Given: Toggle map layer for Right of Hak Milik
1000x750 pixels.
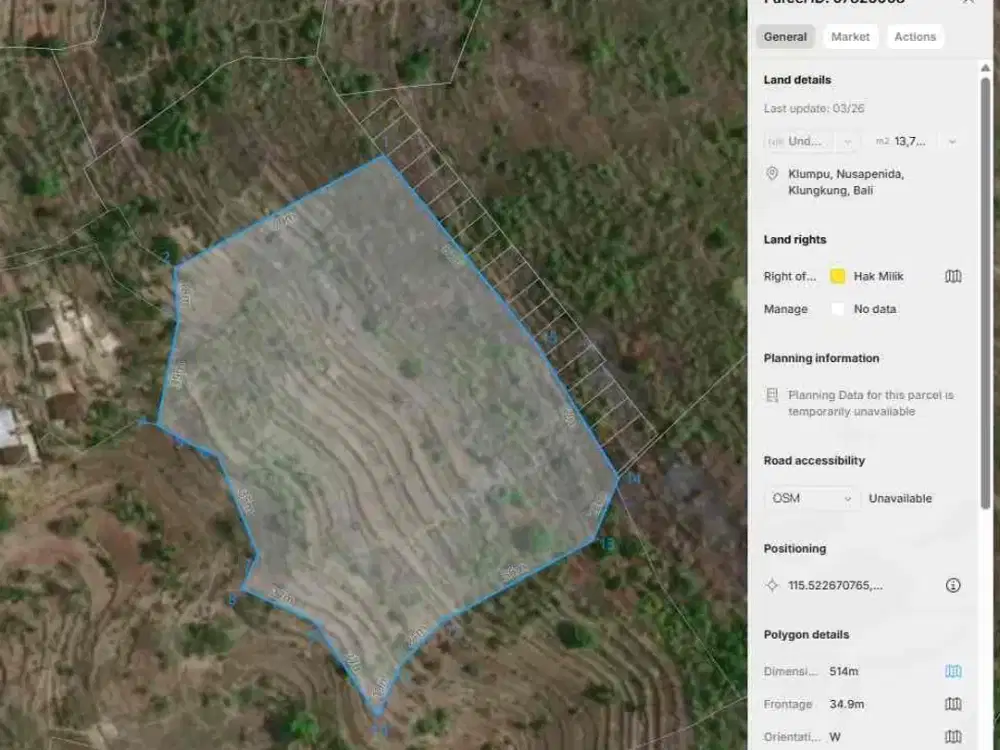Looking at the screenshot, I should click(x=953, y=276).
